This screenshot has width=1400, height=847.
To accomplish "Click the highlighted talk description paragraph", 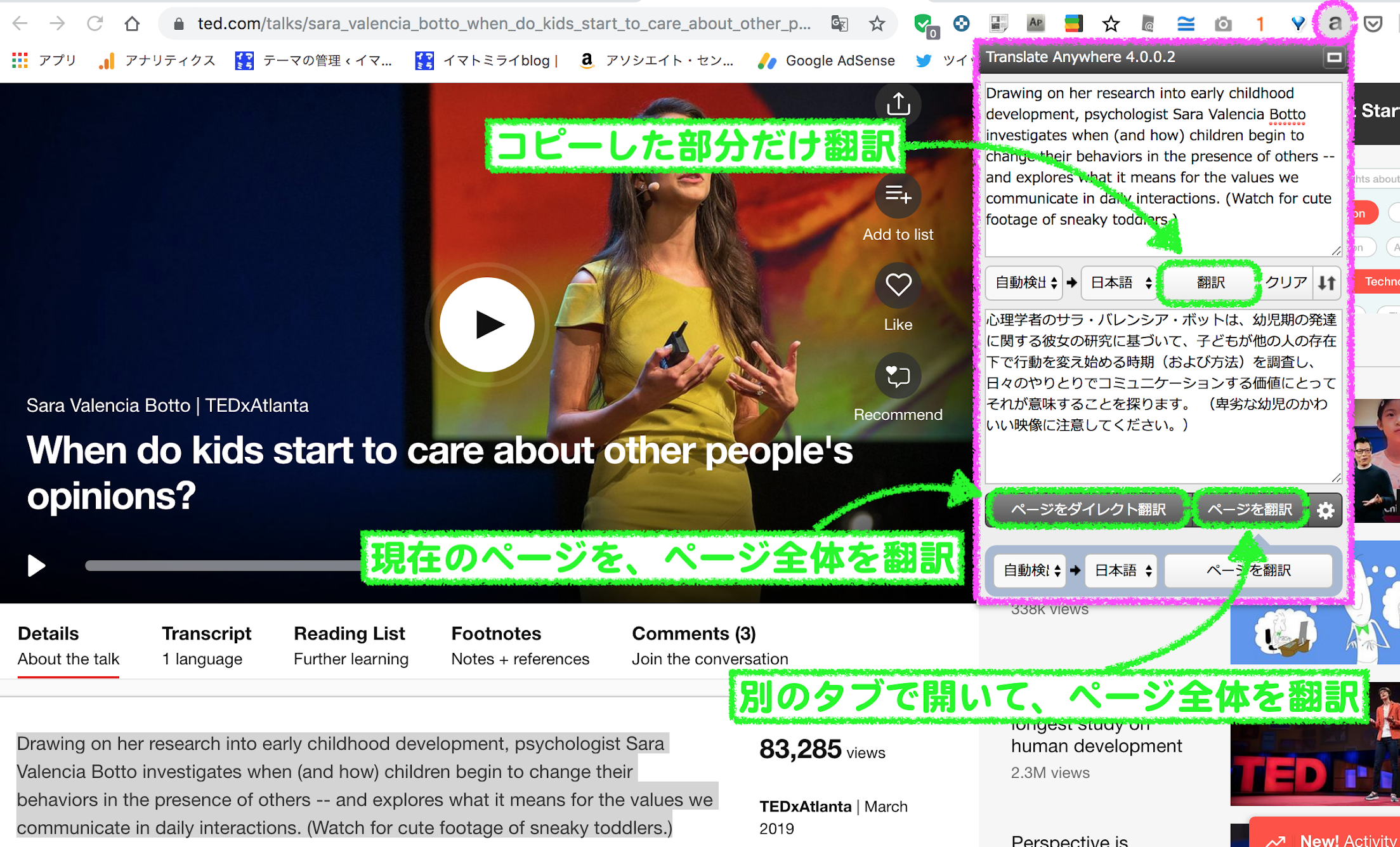I will 366,785.
